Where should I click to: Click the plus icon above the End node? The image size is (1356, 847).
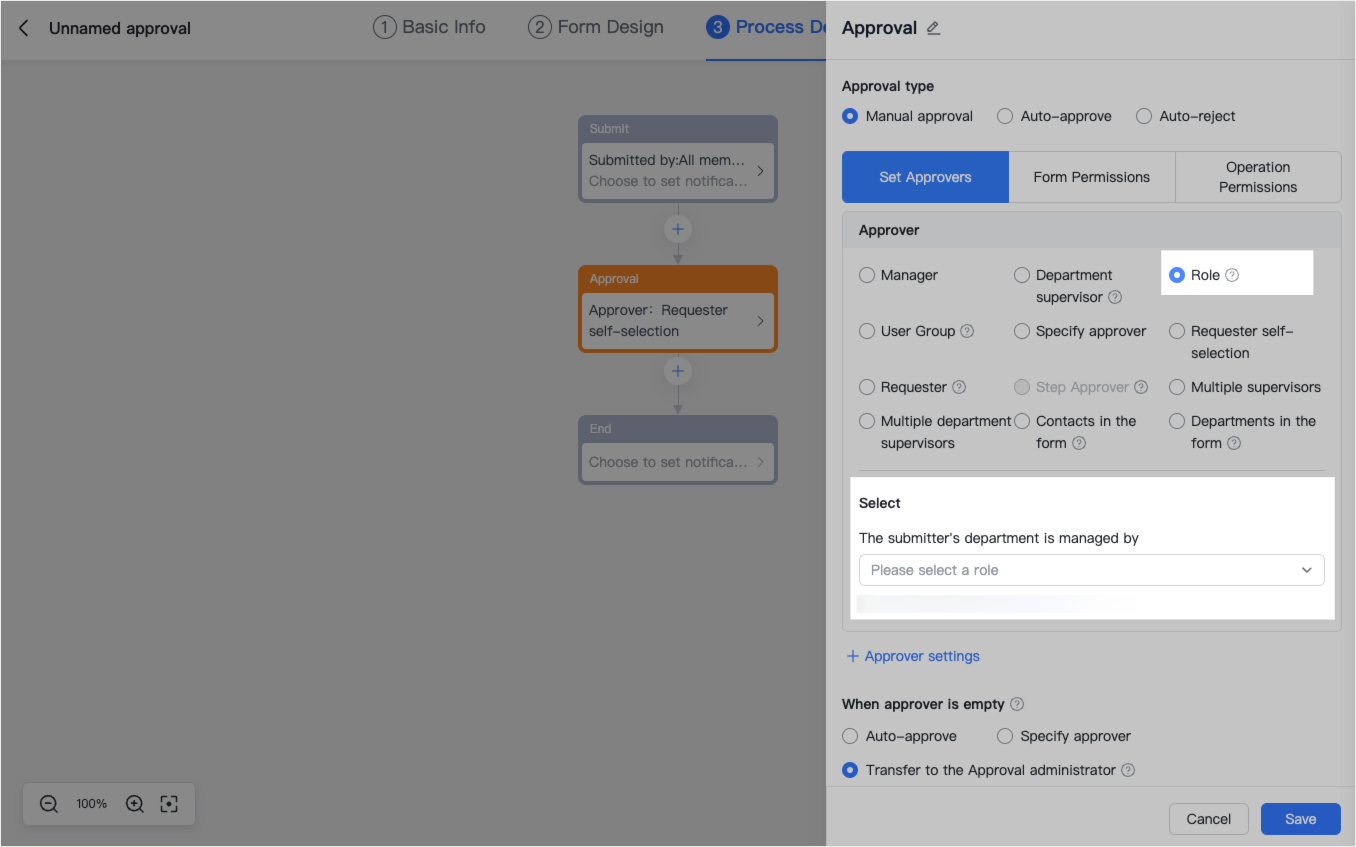click(x=677, y=370)
